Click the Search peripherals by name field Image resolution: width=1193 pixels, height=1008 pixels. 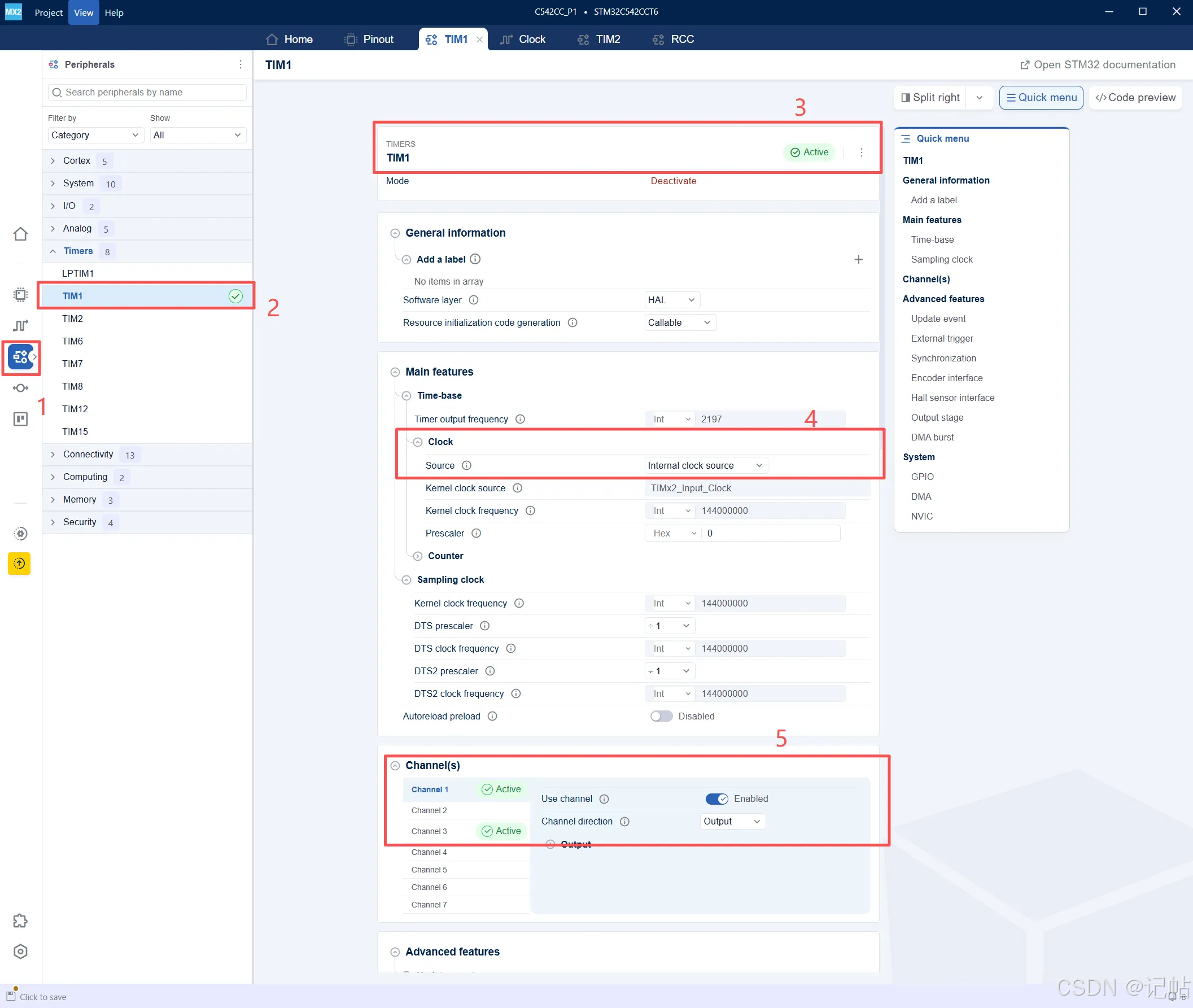coord(147,93)
